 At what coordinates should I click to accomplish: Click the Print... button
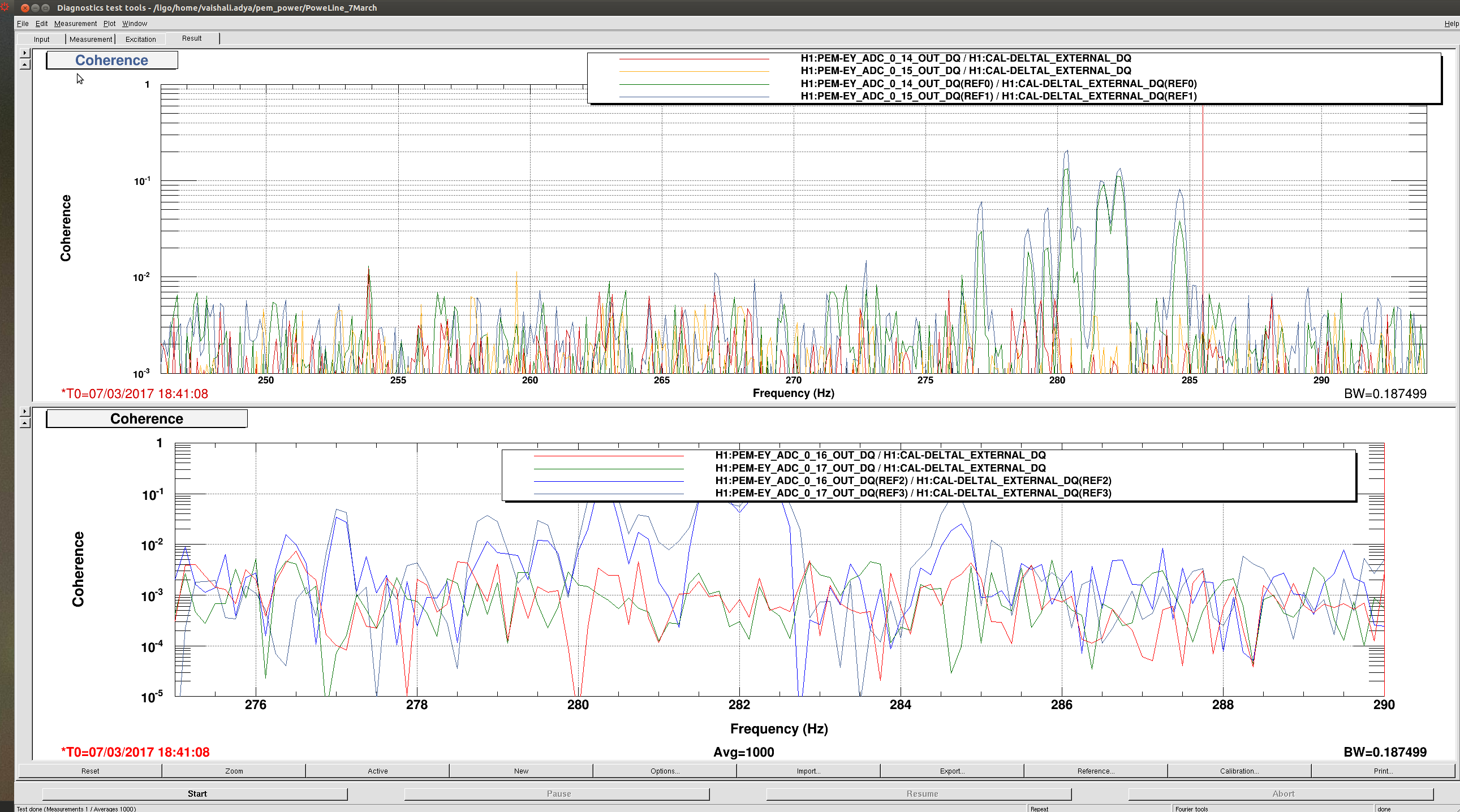[x=1383, y=771]
